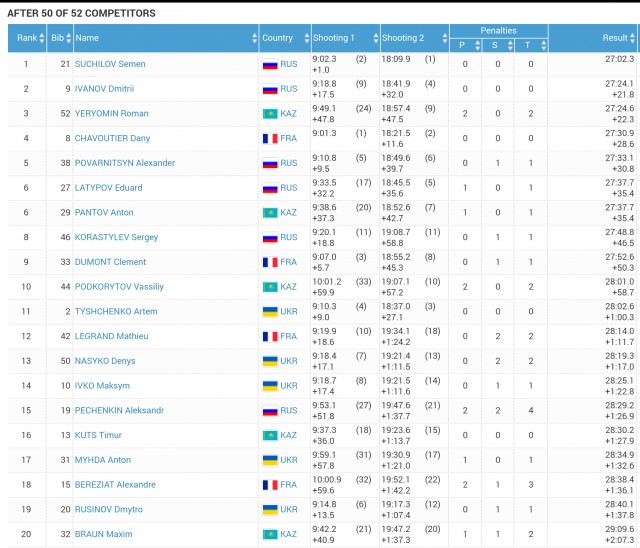Sort by Shooting 2 column arrows
This screenshot has width=640, height=548.
(445, 38)
